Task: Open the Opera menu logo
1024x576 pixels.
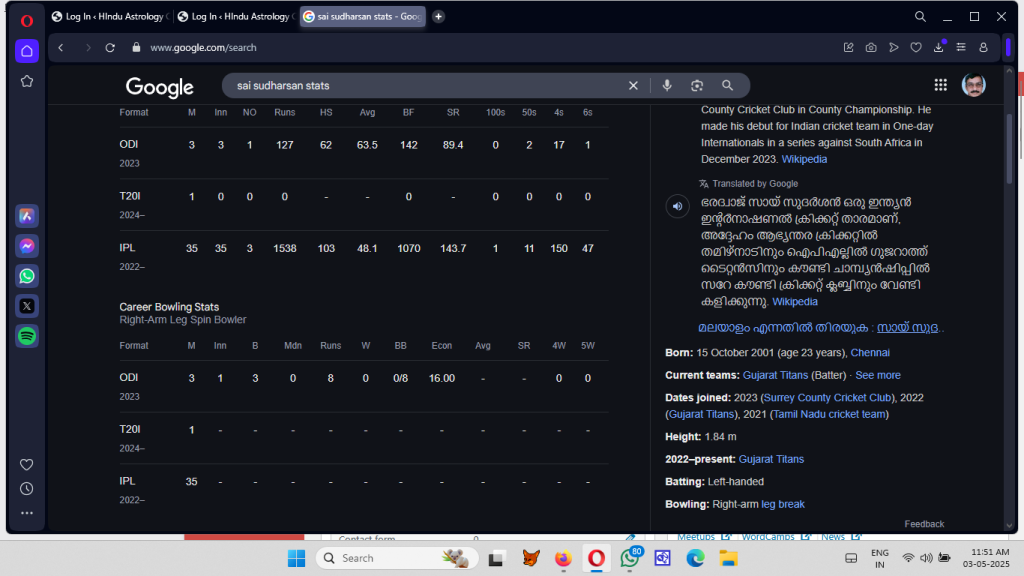Action: [x=27, y=20]
